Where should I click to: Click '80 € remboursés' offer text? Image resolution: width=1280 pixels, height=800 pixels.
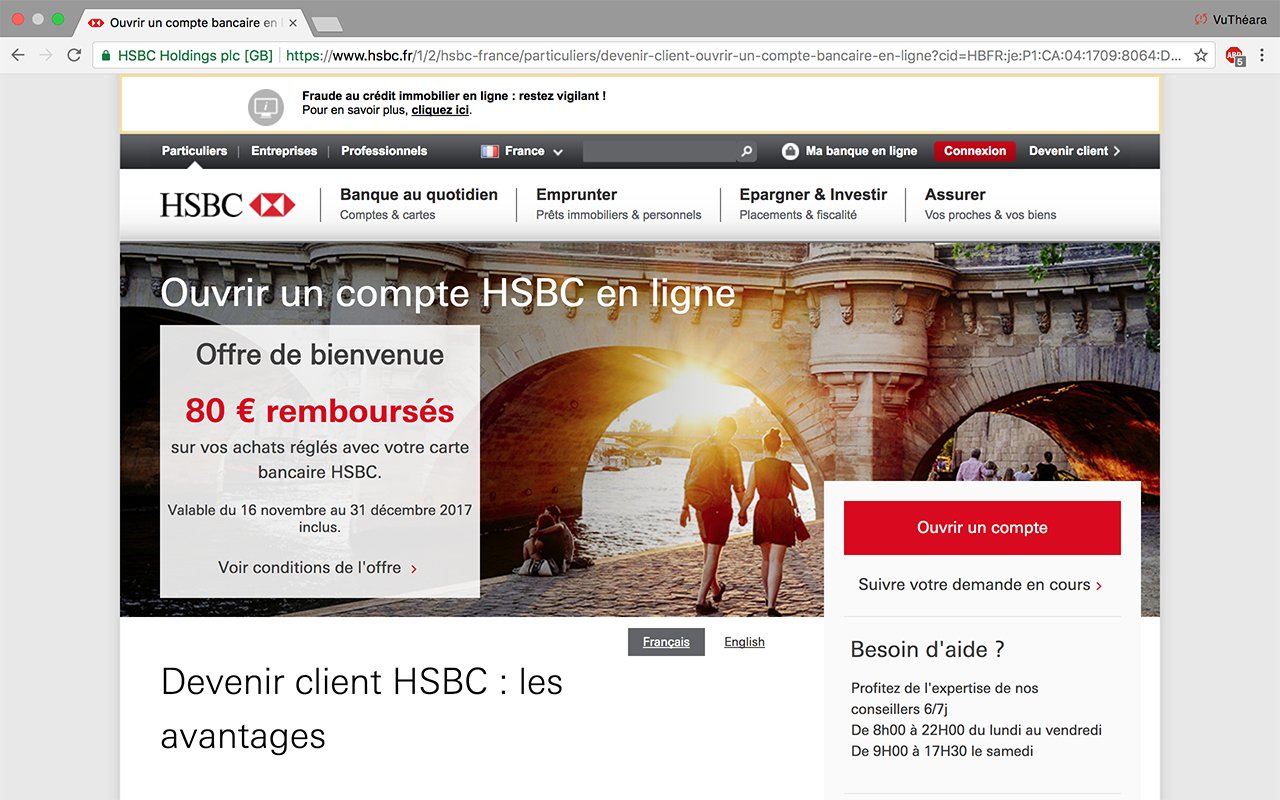tap(320, 411)
